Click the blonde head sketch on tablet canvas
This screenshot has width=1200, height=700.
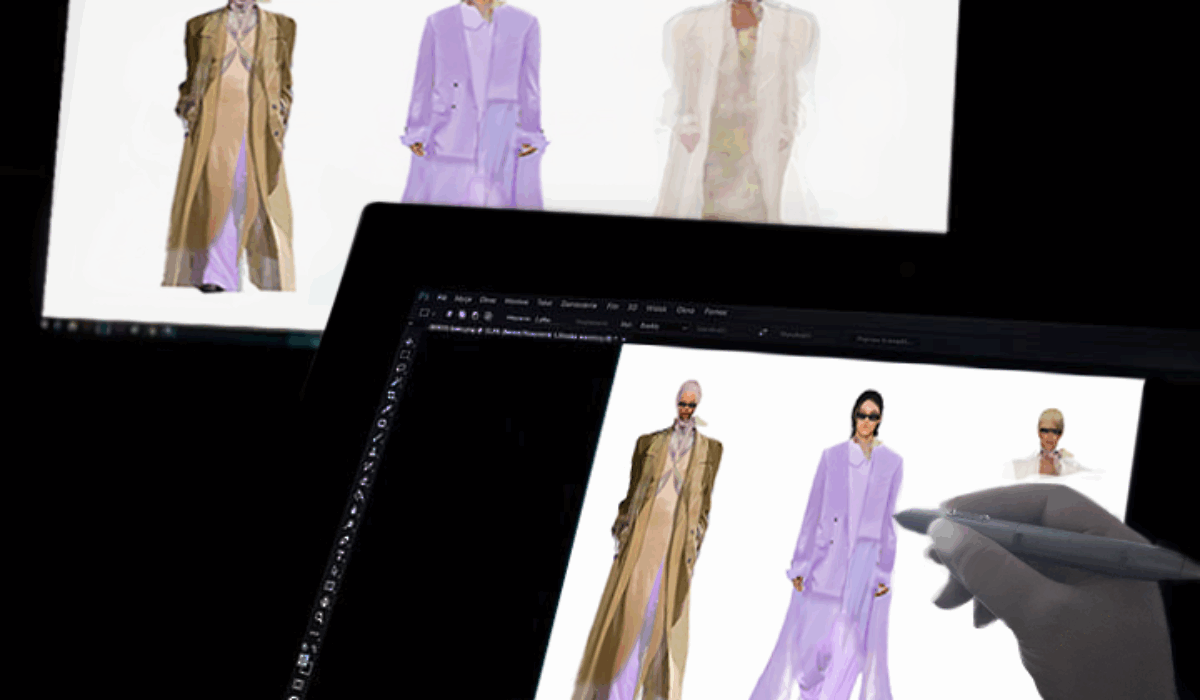click(x=1050, y=442)
